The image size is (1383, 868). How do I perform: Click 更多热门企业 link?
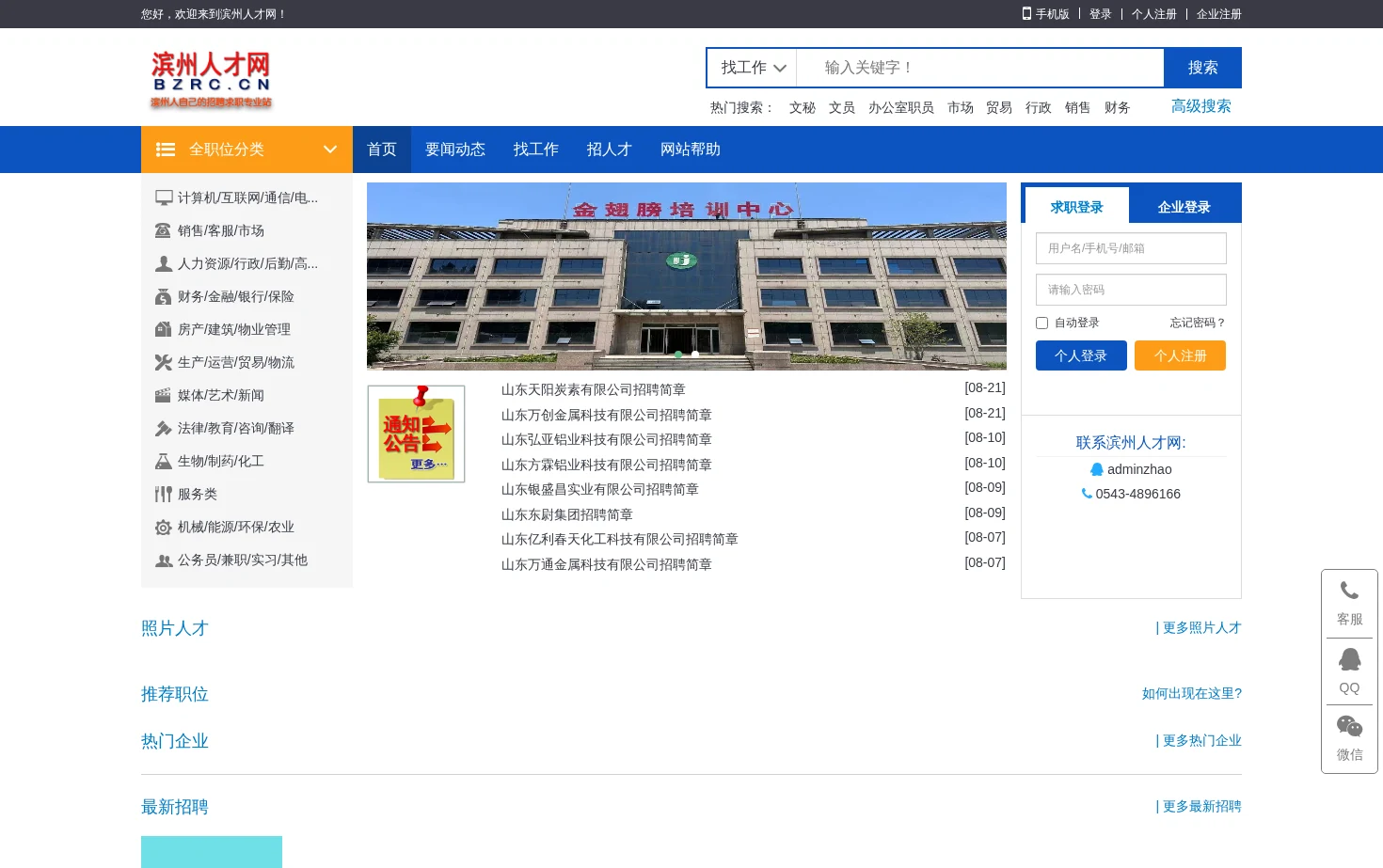(1199, 740)
